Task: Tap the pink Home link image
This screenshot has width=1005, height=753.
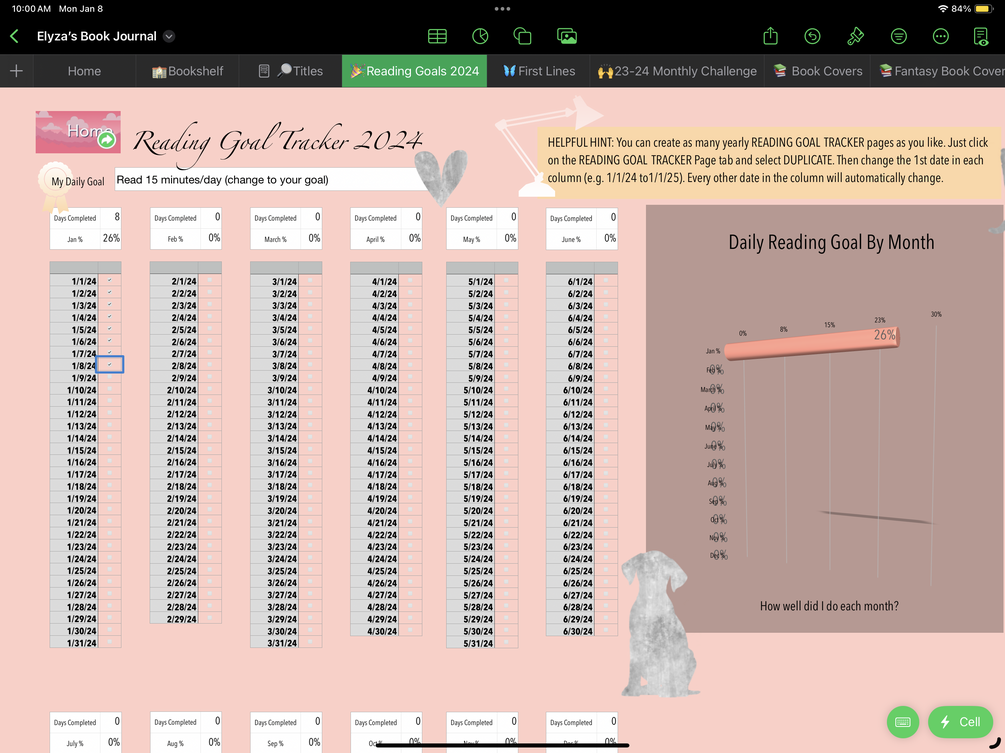Action: [x=78, y=132]
